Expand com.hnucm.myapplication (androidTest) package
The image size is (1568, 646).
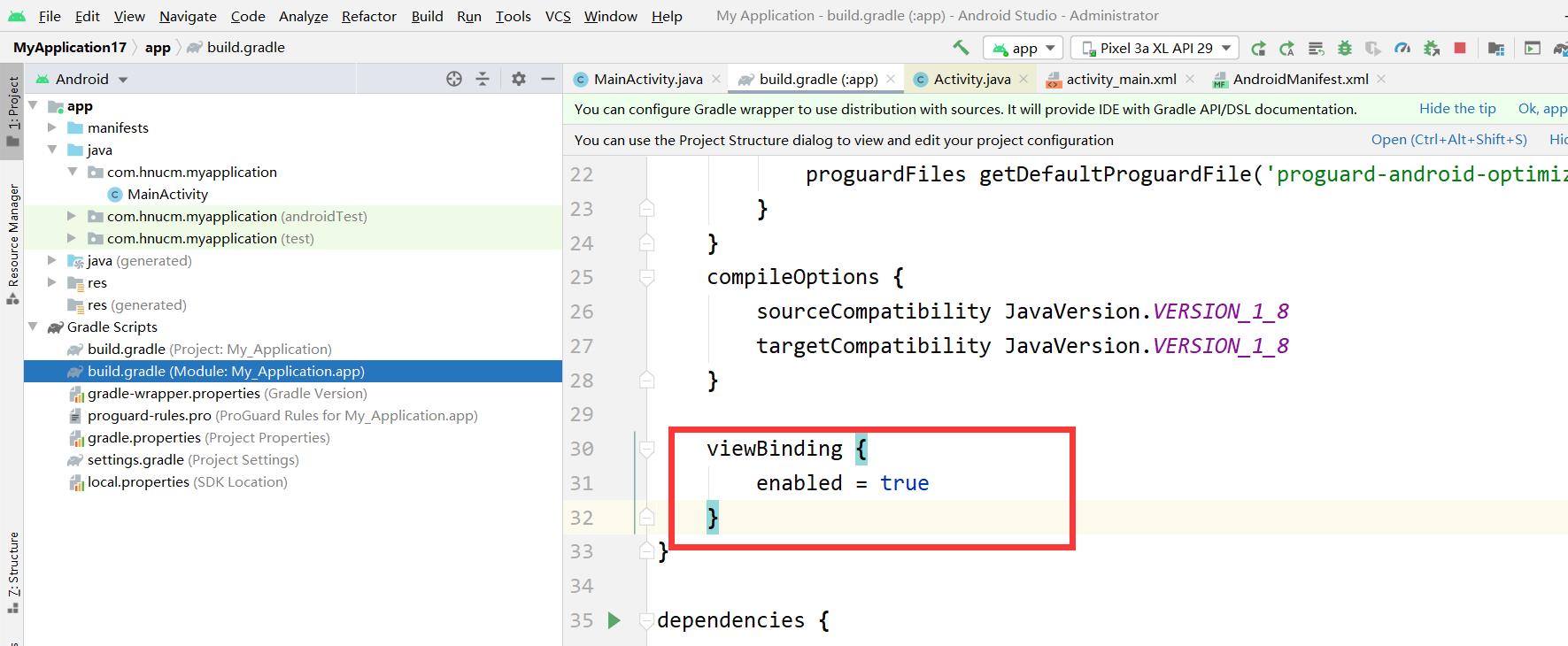73,216
